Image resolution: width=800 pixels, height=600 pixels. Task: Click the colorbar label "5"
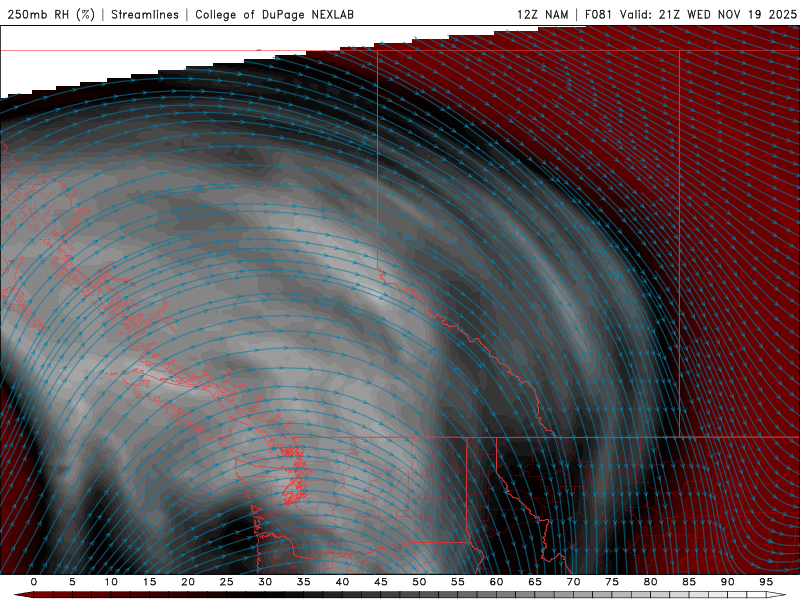pos(72,582)
